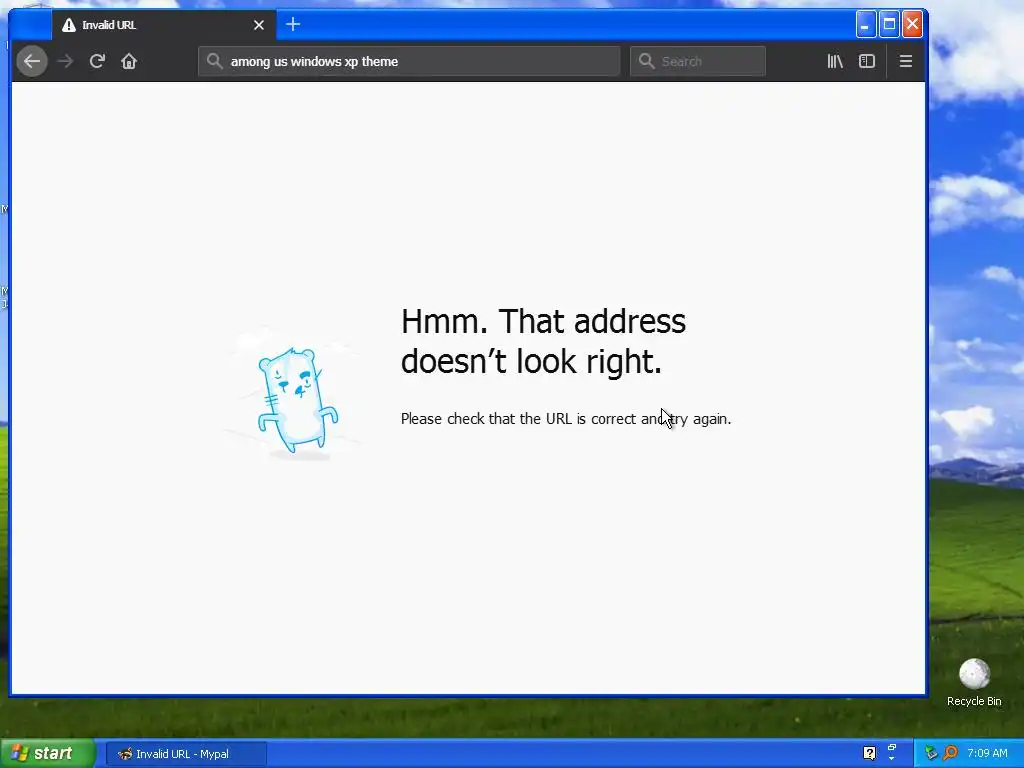The image size is (1024, 768).
Task: Select the Invalid URL tab
Action: (x=163, y=25)
